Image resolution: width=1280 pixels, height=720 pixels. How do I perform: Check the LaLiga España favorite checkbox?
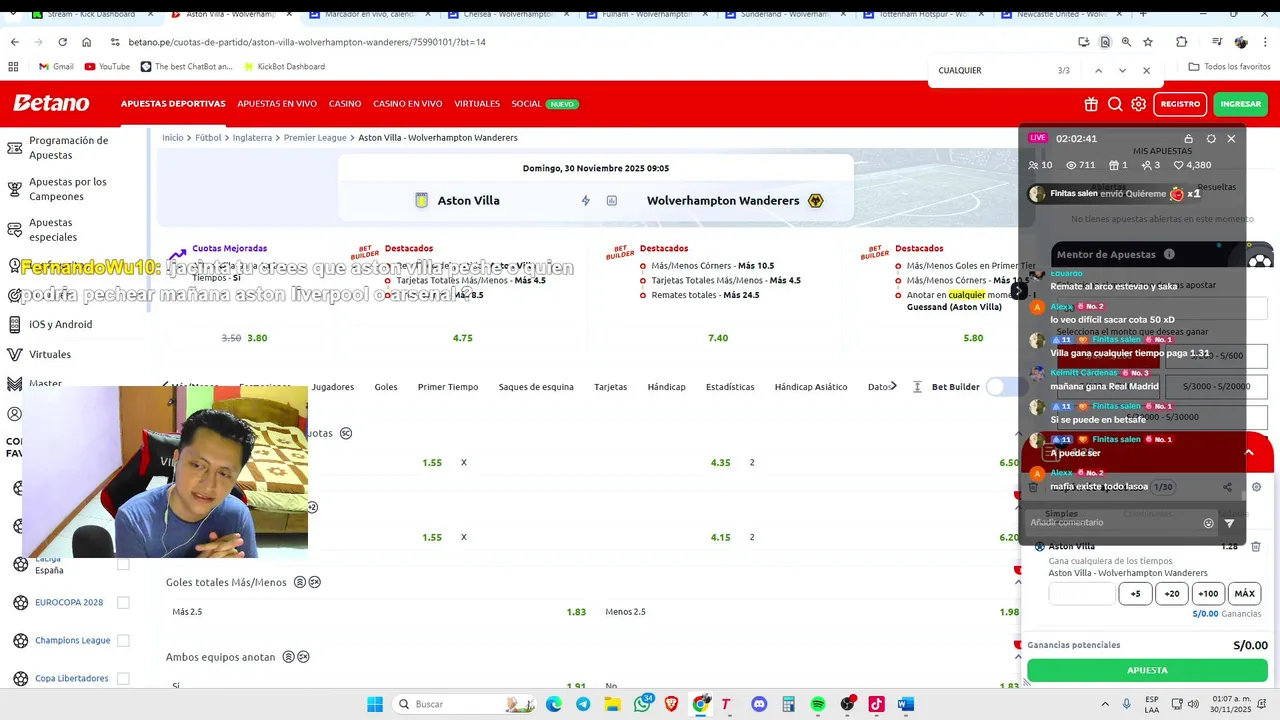pos(123,564)
